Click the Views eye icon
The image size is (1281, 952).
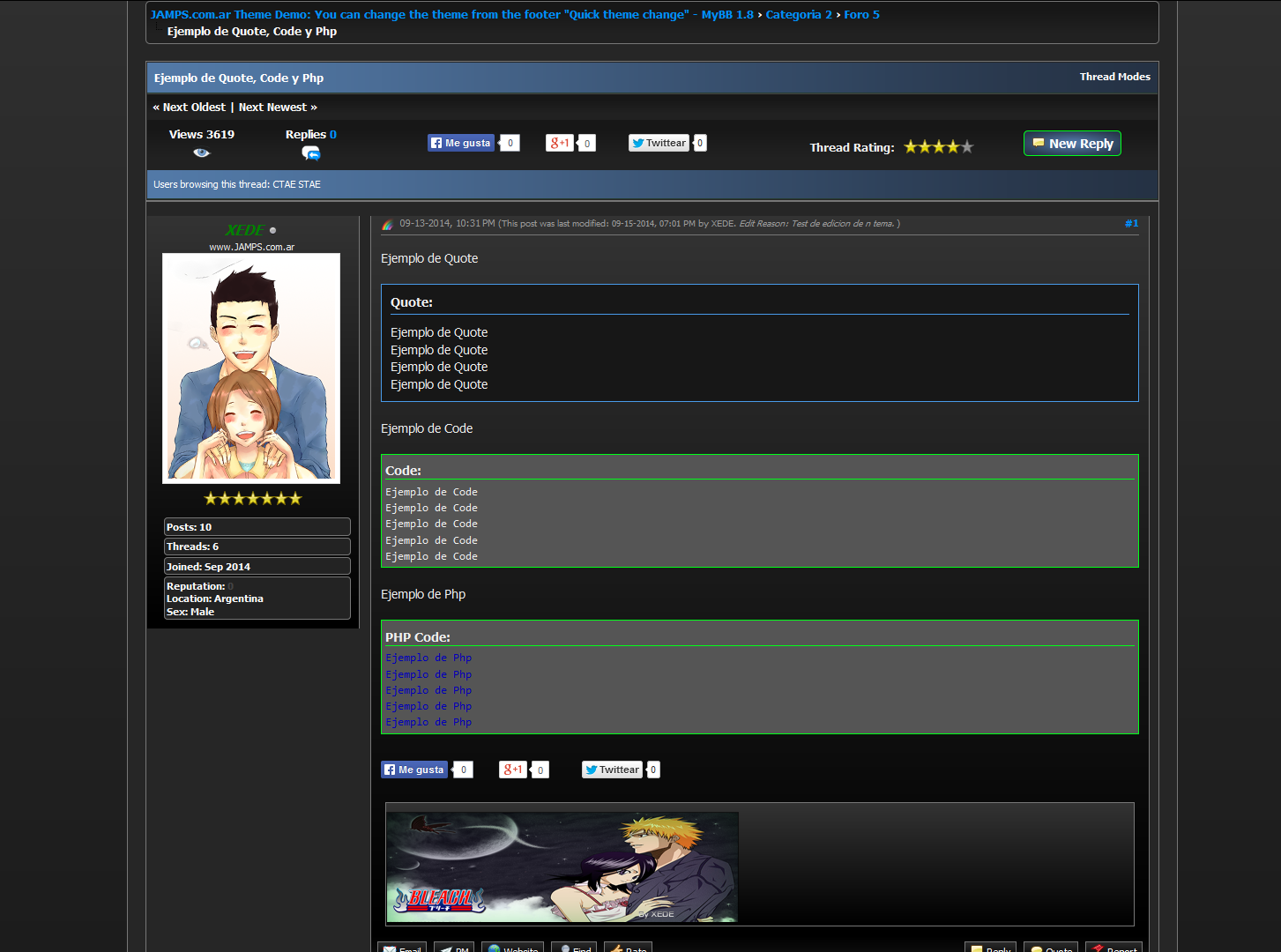point(202,152)
